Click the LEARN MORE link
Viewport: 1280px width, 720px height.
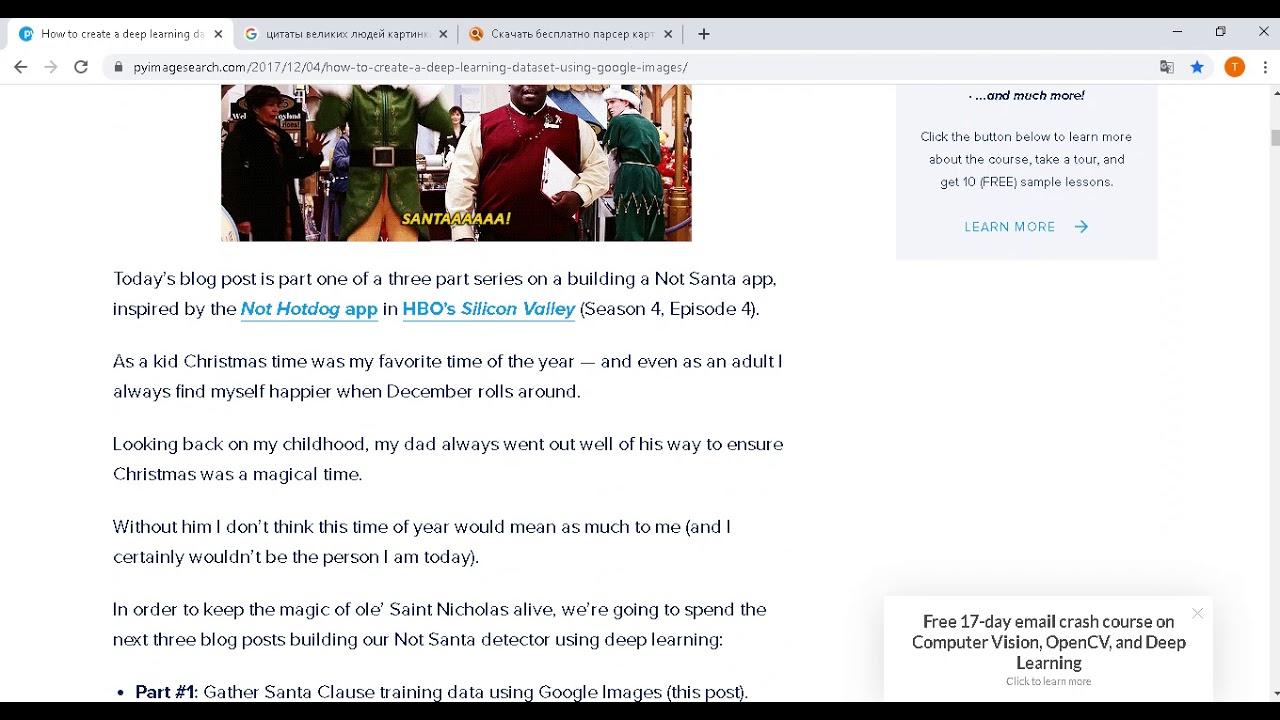(x=1010, y=227)
